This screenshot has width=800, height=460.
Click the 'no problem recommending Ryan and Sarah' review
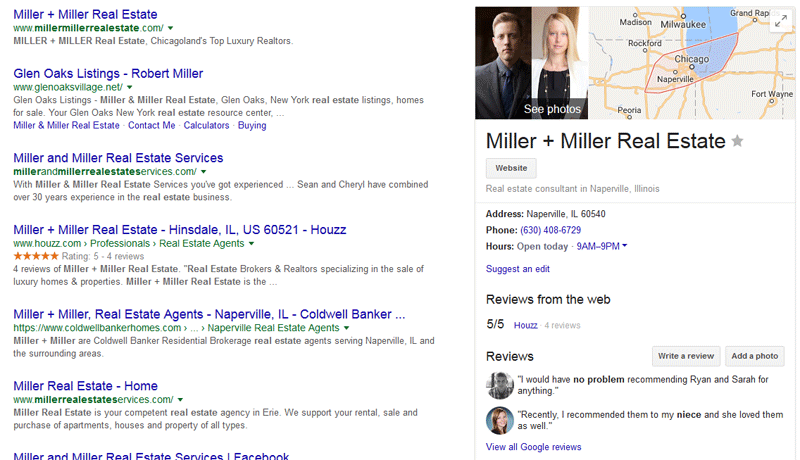pos(643,385)
